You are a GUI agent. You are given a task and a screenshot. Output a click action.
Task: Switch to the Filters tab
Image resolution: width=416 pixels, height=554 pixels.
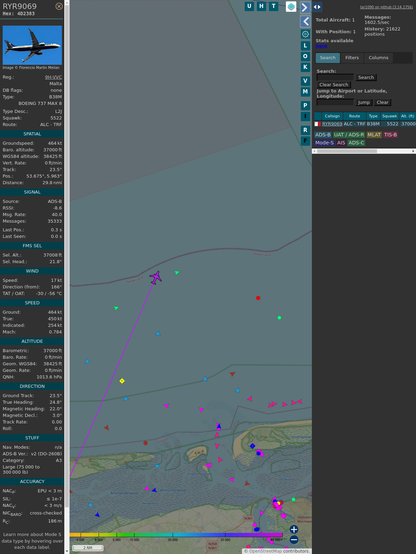(352, 58)
